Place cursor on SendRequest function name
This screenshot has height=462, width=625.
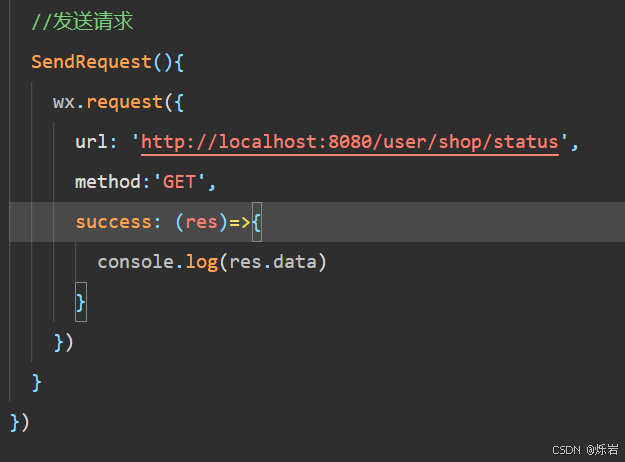[91, 62]
